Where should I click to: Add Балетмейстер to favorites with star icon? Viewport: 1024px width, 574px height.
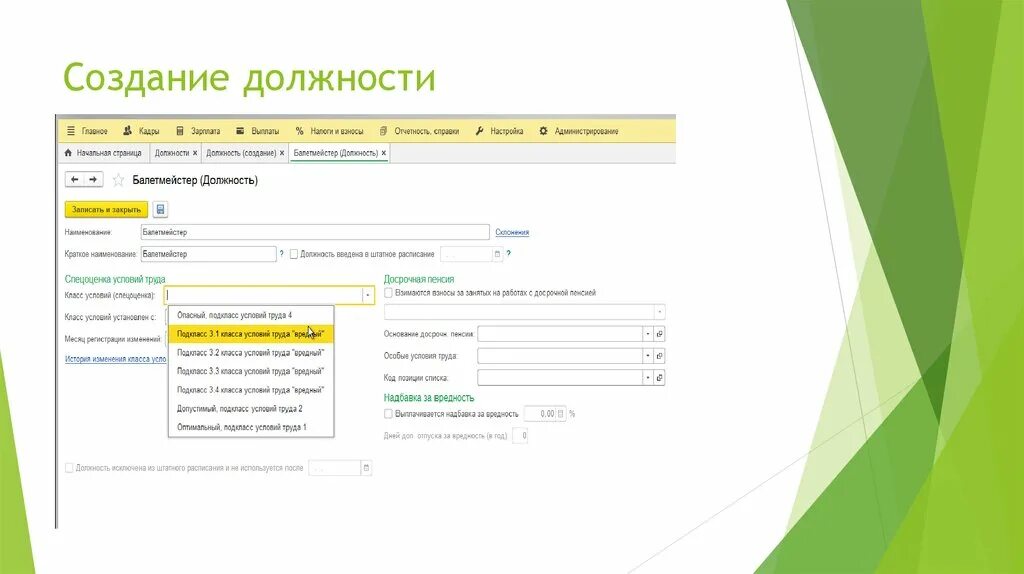click(118, 180)
